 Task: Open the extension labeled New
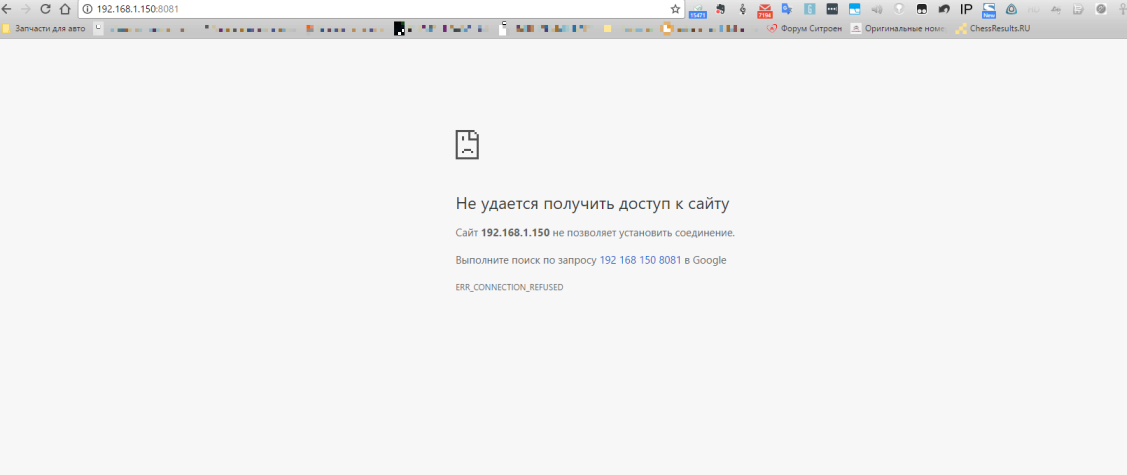pos(989,10)
